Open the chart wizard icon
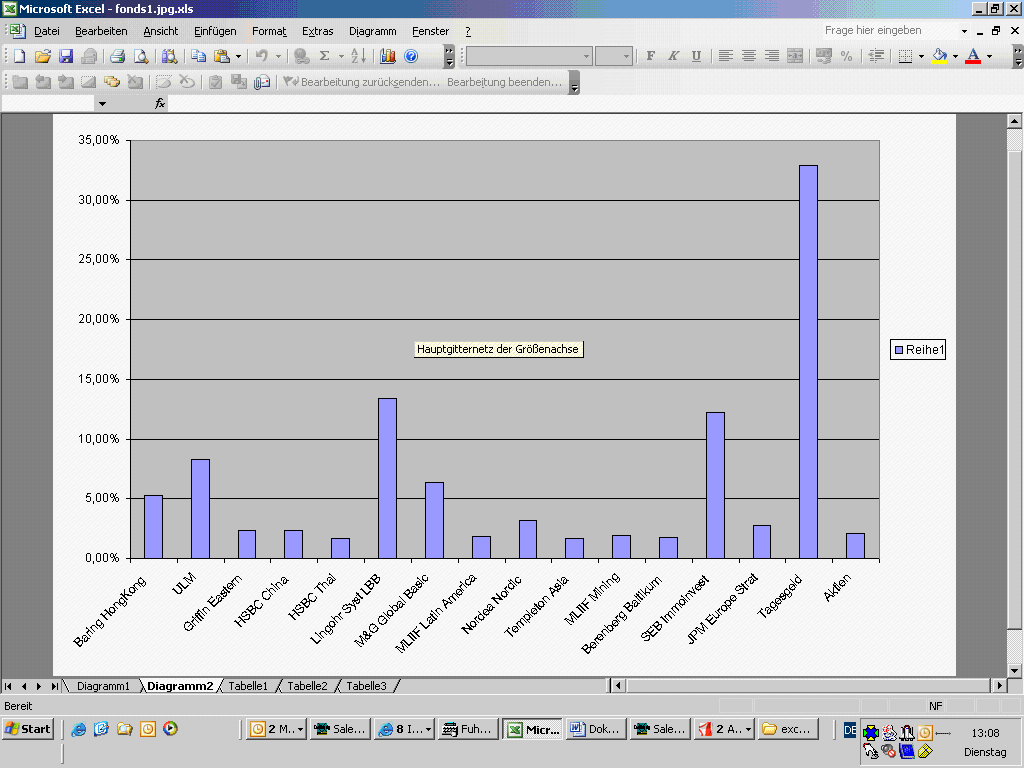This screenshot has width=1024, height=768. tap(388, 56)
